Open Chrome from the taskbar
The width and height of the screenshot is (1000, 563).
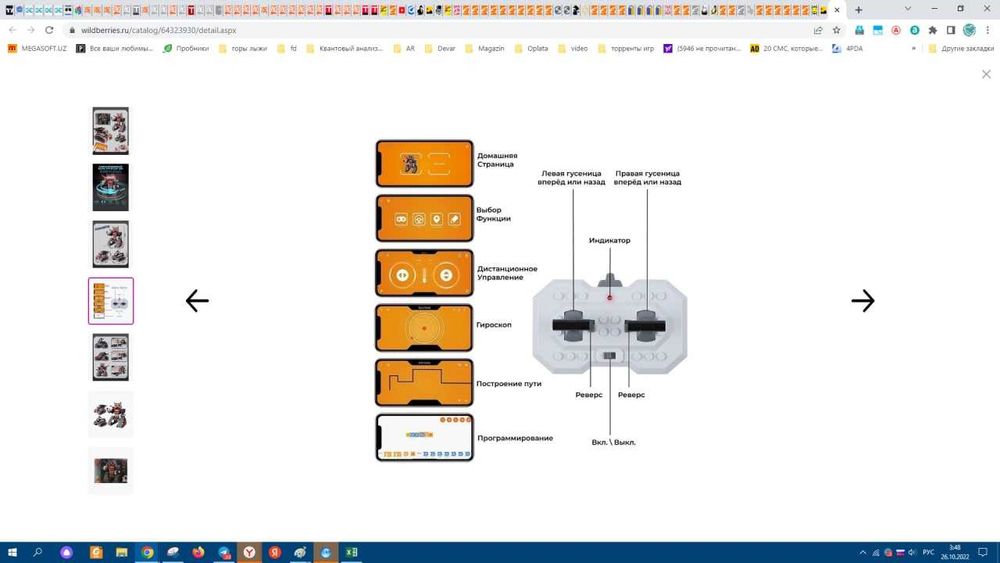(x=147, y=552)
